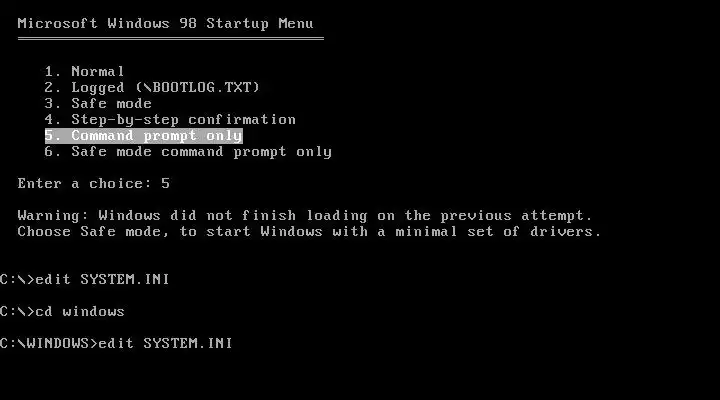The image size is (720, 400).
Task: Click the cd windows command line
Action: [62, 311]
